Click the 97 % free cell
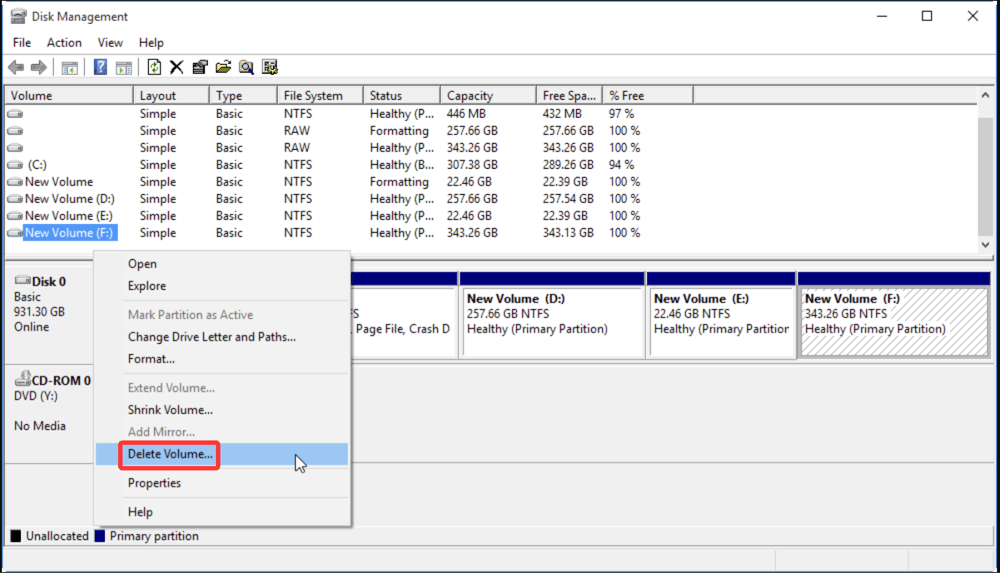1000x573 pixels. pyautogui.click(x=621, y=114)
